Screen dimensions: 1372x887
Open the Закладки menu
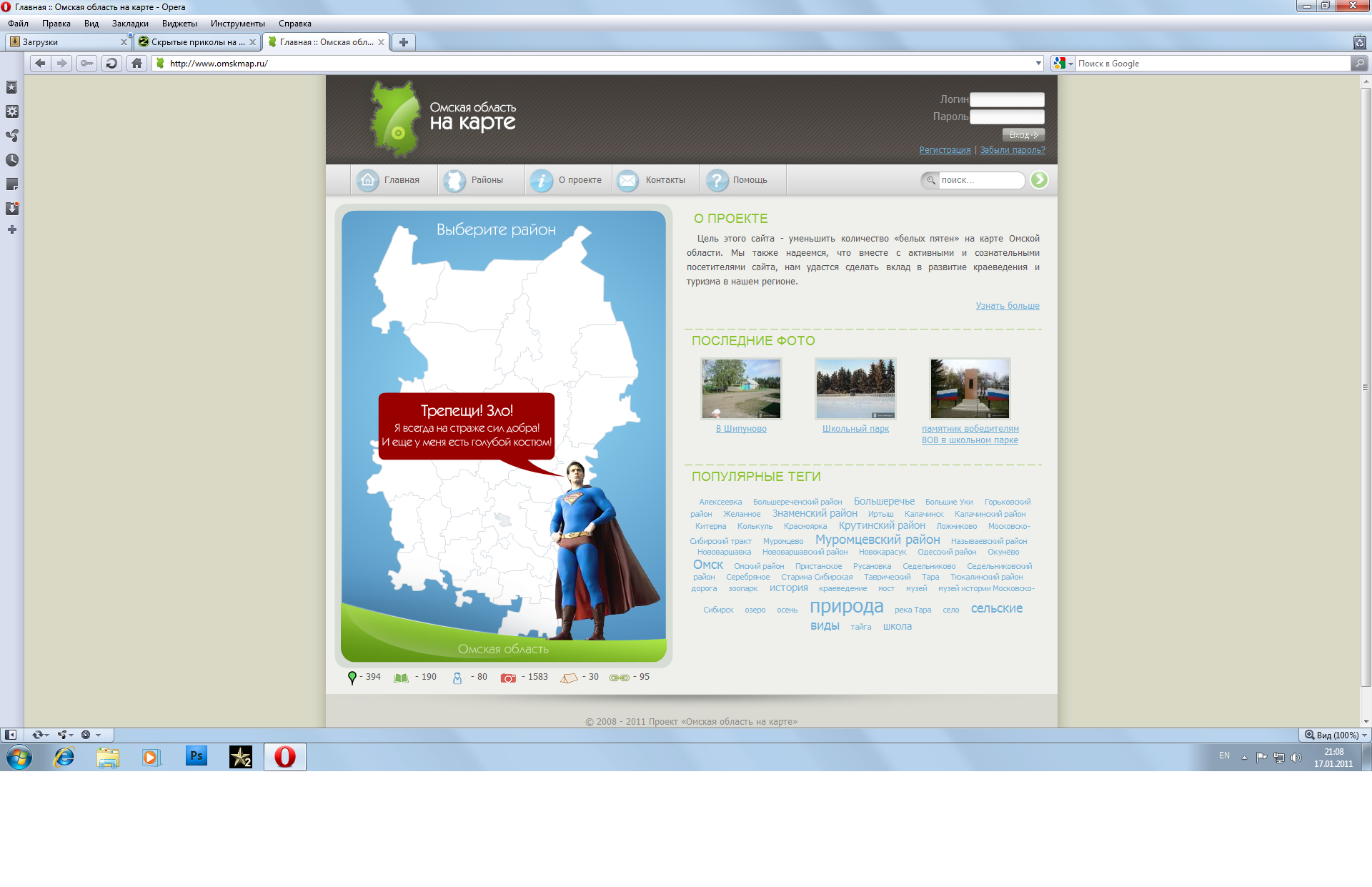coord(130,24)
